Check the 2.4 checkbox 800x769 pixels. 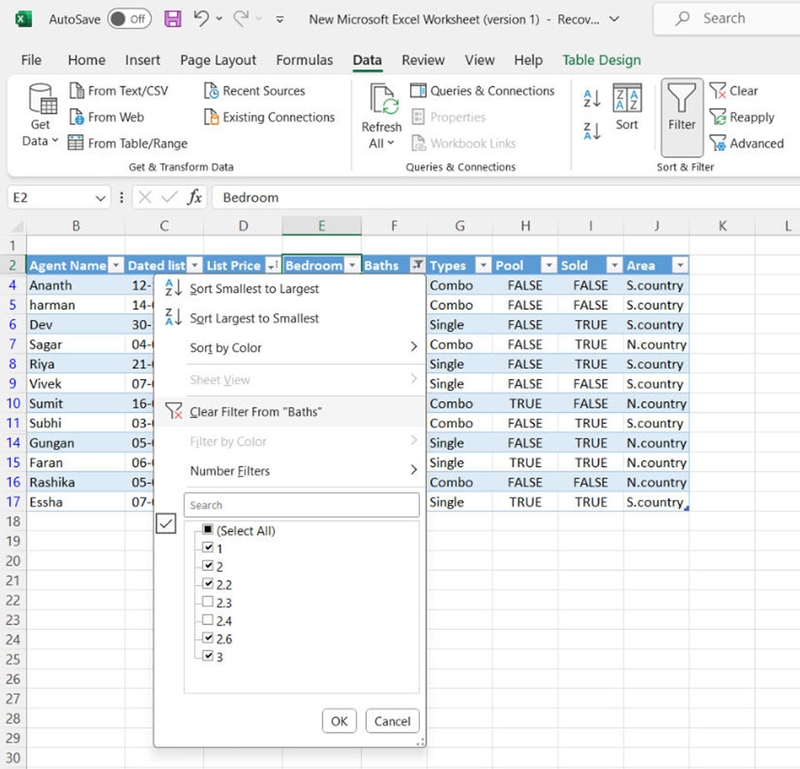(x=208, y=619)
